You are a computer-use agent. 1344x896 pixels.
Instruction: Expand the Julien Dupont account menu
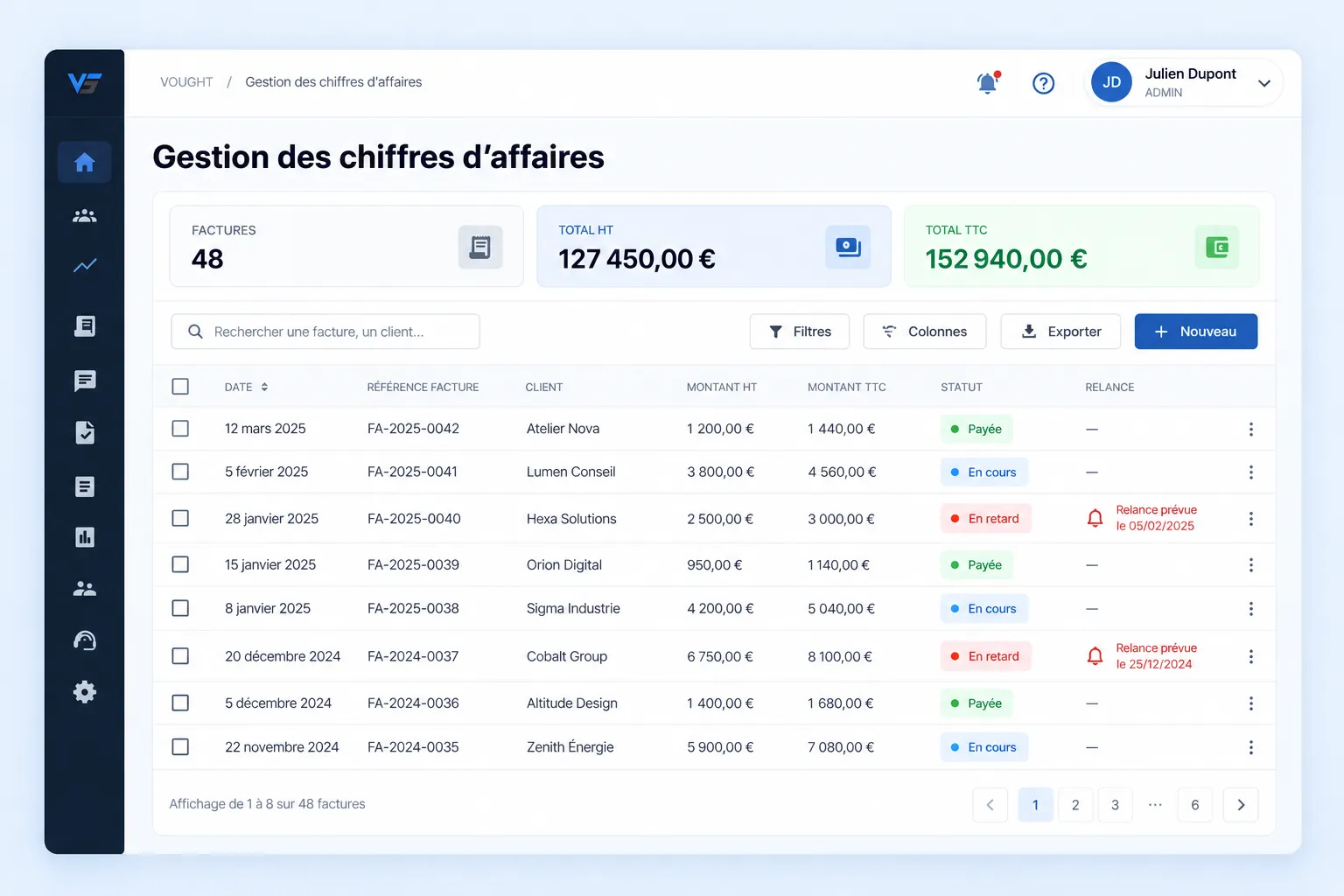(x=1183, y=83)
